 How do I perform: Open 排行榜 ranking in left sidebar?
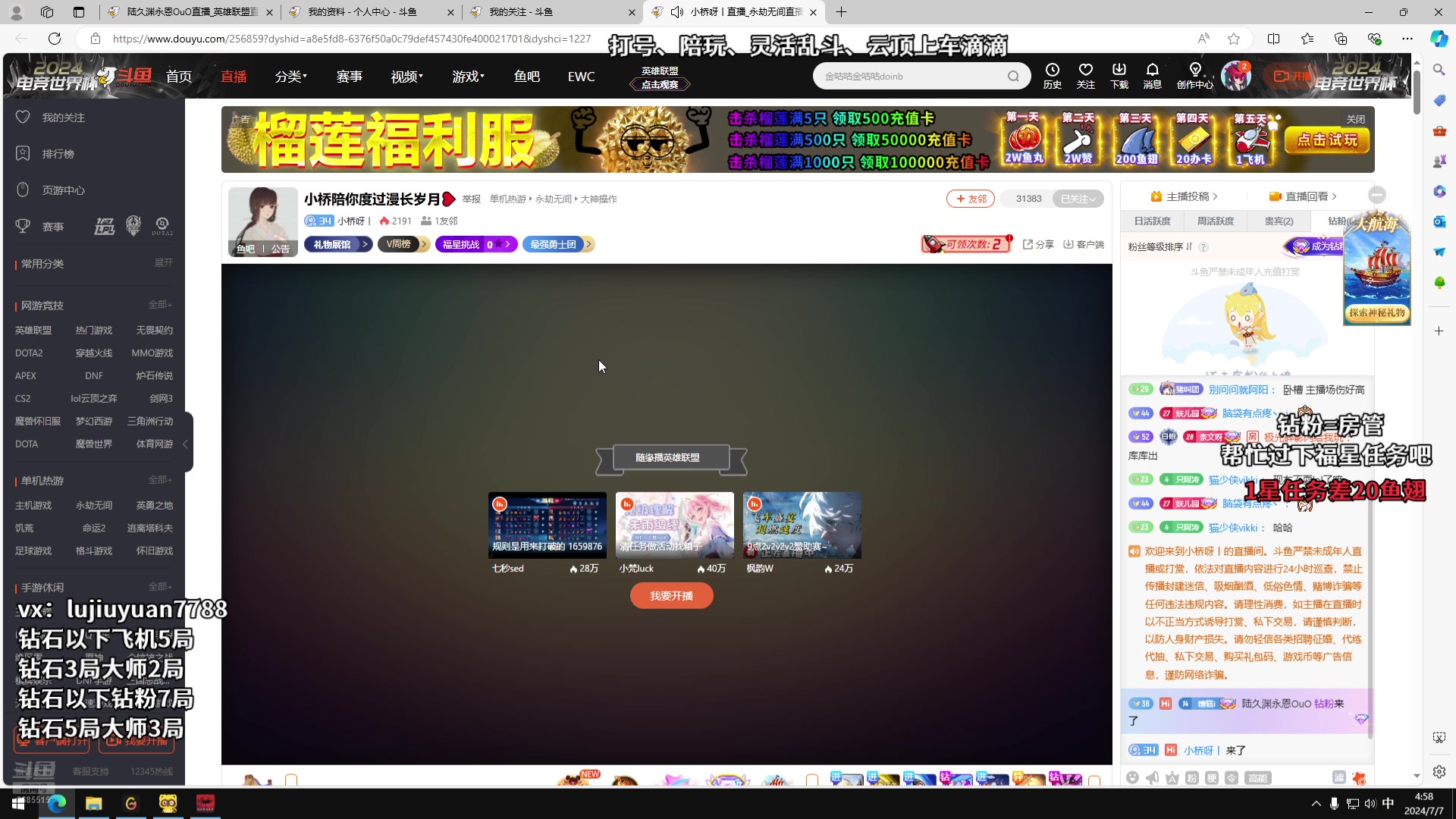tap(45, 153)
